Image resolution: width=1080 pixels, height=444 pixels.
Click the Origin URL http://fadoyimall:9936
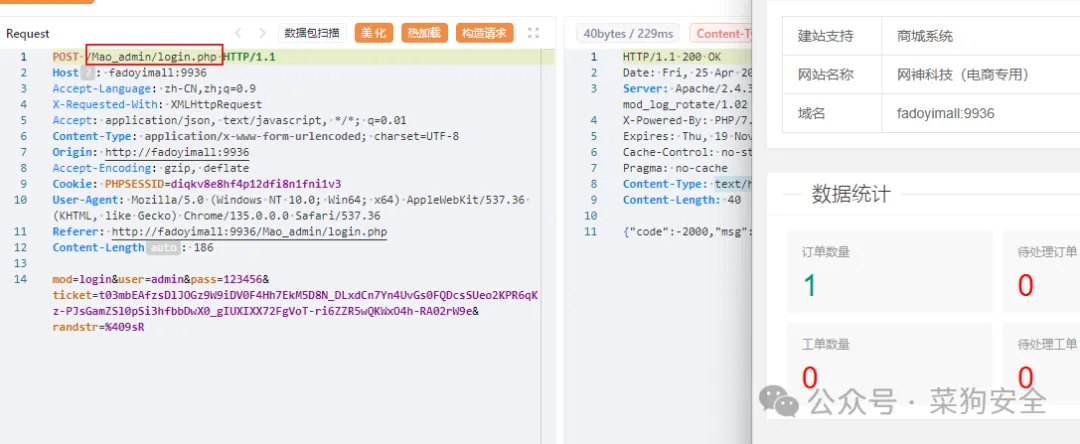[177, 152]
